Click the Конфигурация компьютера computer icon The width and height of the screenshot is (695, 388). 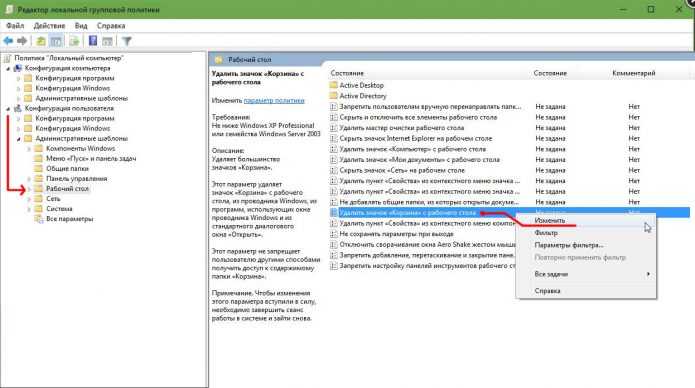point(18,68)
